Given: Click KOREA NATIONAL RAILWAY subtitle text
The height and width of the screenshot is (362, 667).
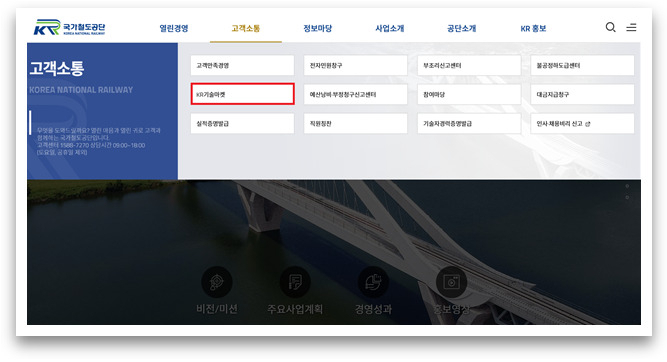Looking at the screenshot, I should click(x=81, y=90).
